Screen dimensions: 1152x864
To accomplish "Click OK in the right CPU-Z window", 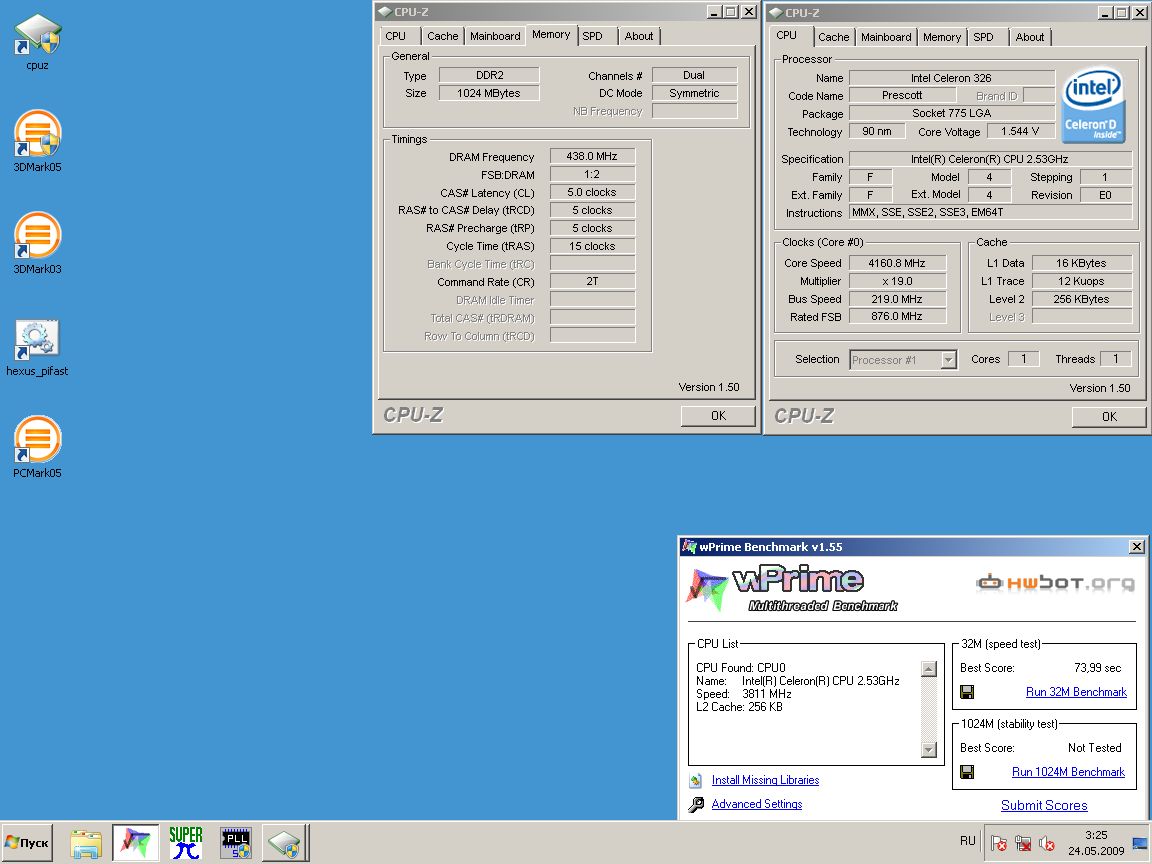I will click(1109, 417).
